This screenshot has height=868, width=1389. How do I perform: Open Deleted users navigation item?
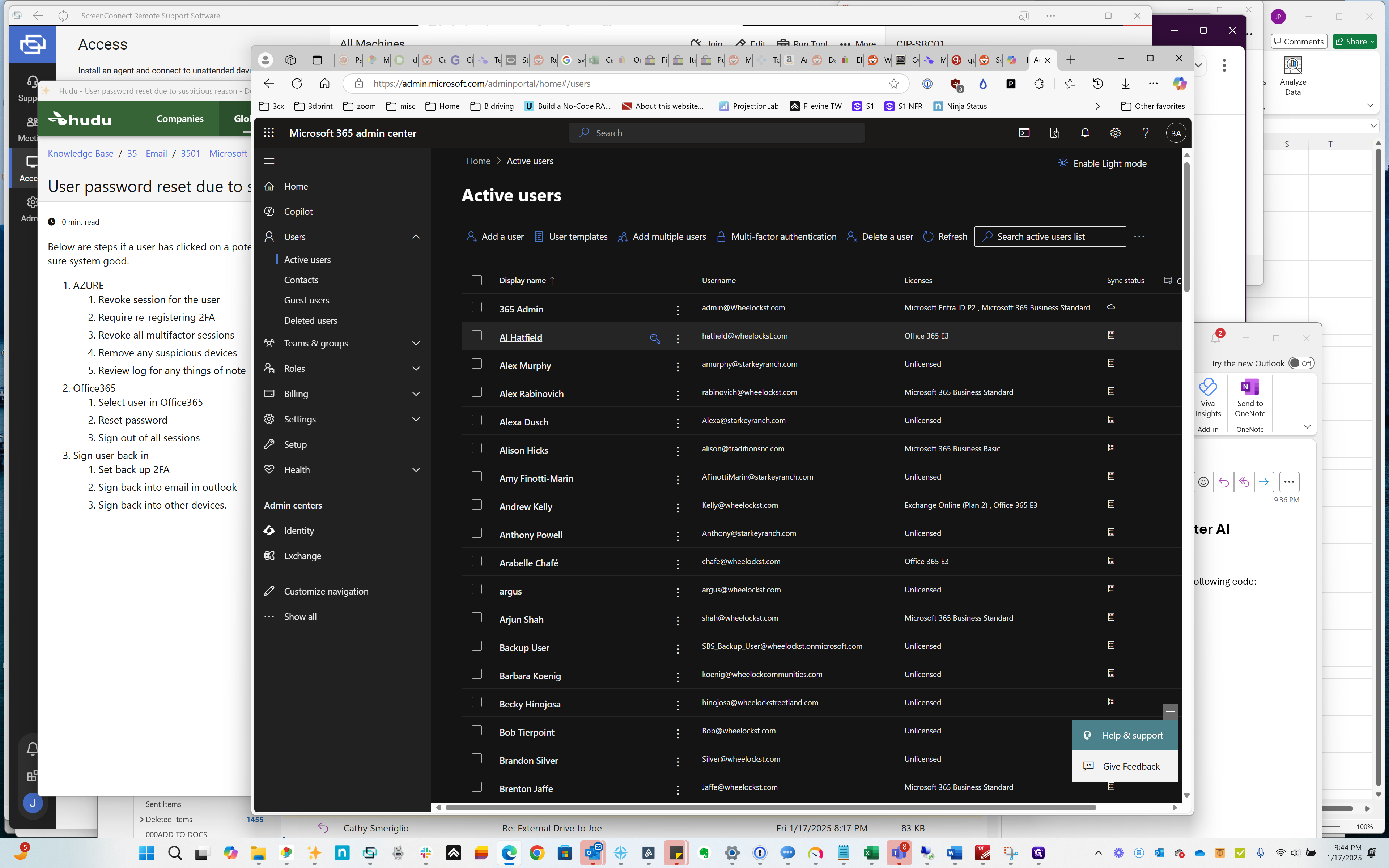pyautogui.click(x=310, y=320)
